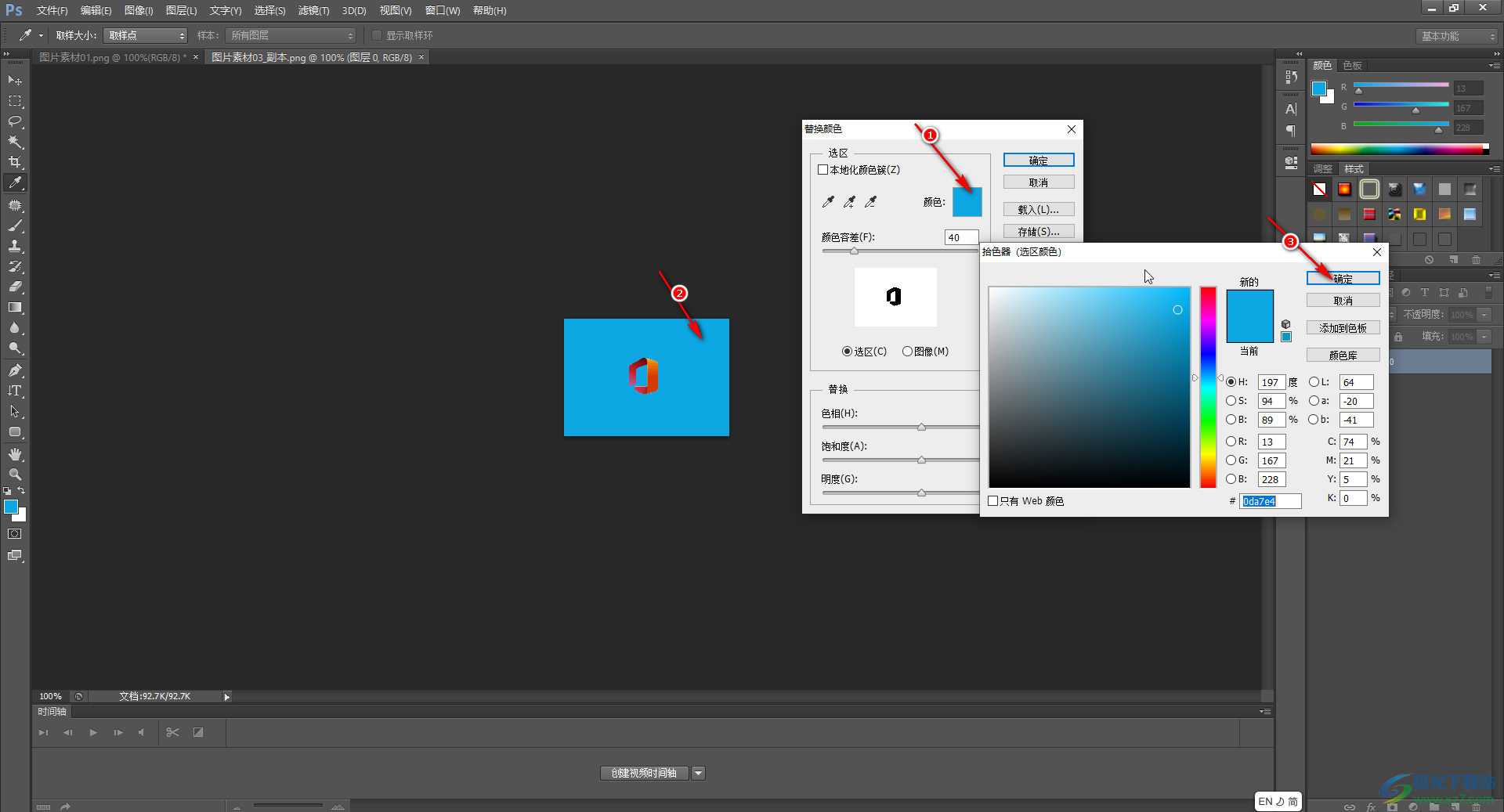The image size is (1504, 812).
Task: Click OK (确定) in the color picker
Action: (x=1343, y=279)
